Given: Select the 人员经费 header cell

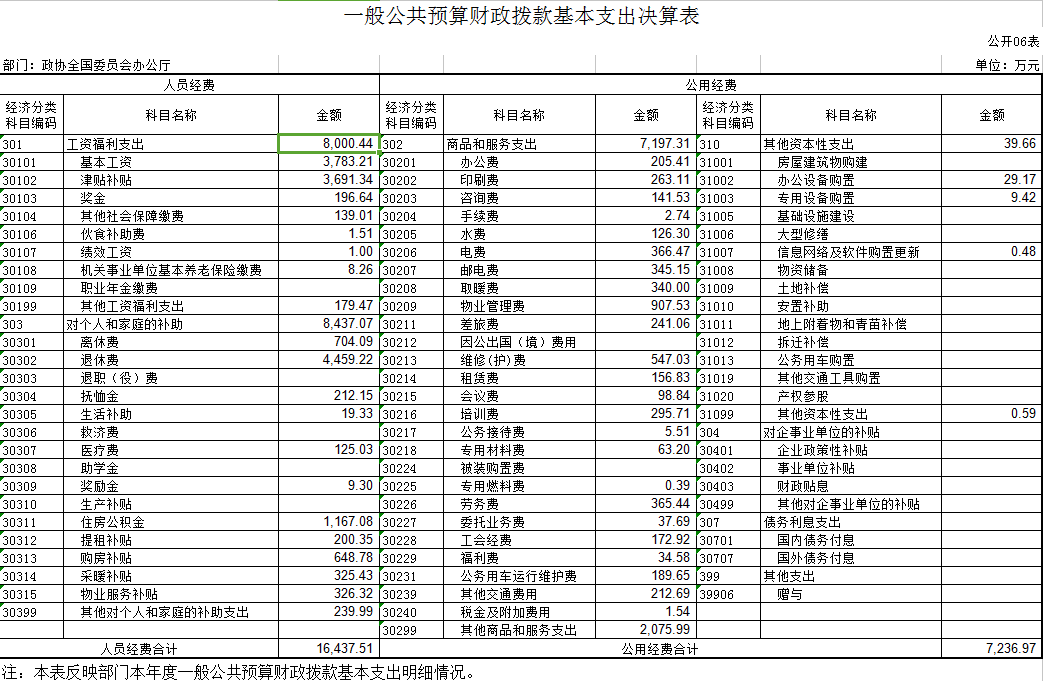Looking at the screenshot, I should point(190,85).
